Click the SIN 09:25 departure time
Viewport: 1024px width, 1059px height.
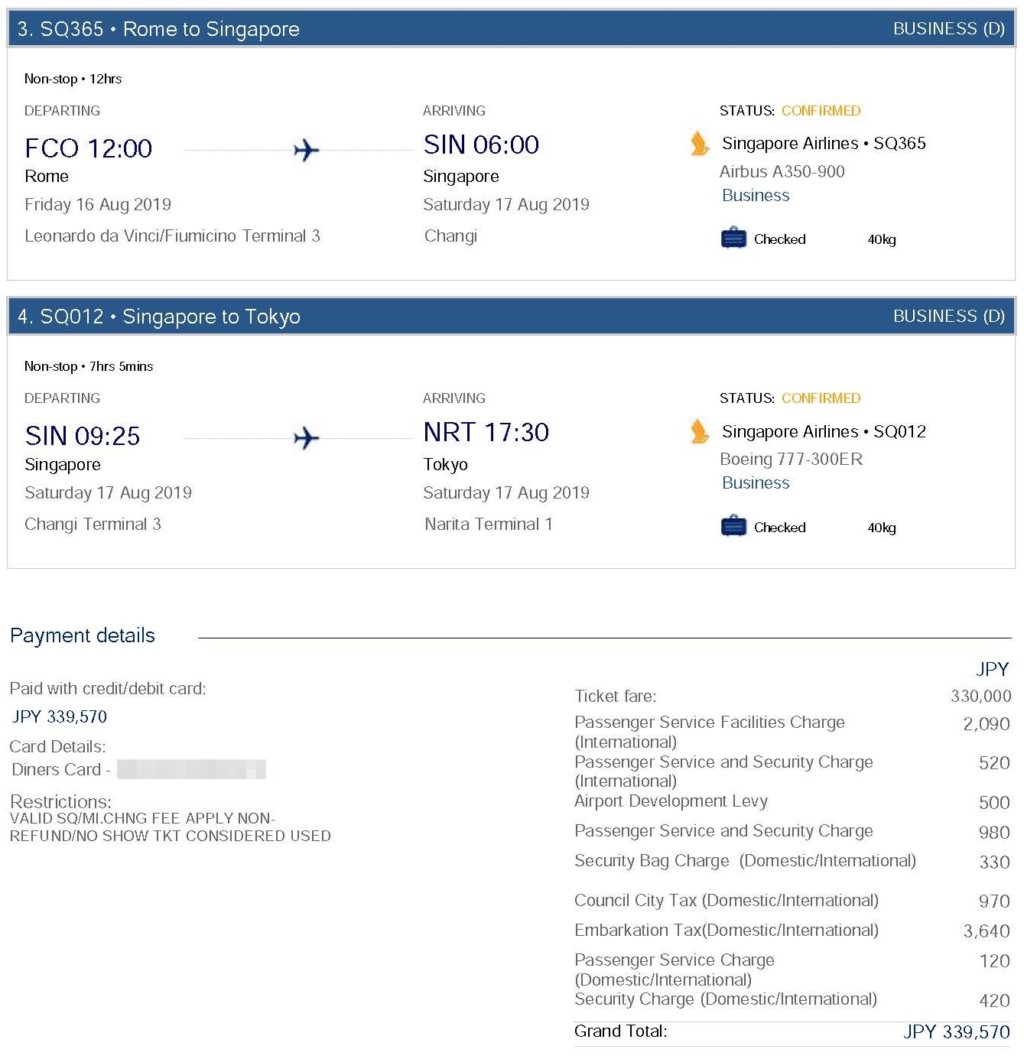[82, 436]
